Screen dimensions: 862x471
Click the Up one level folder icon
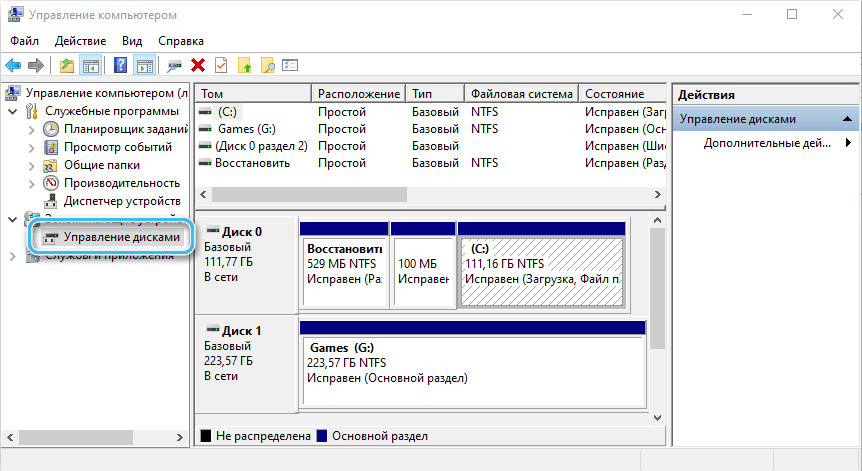tap(67, 65)
